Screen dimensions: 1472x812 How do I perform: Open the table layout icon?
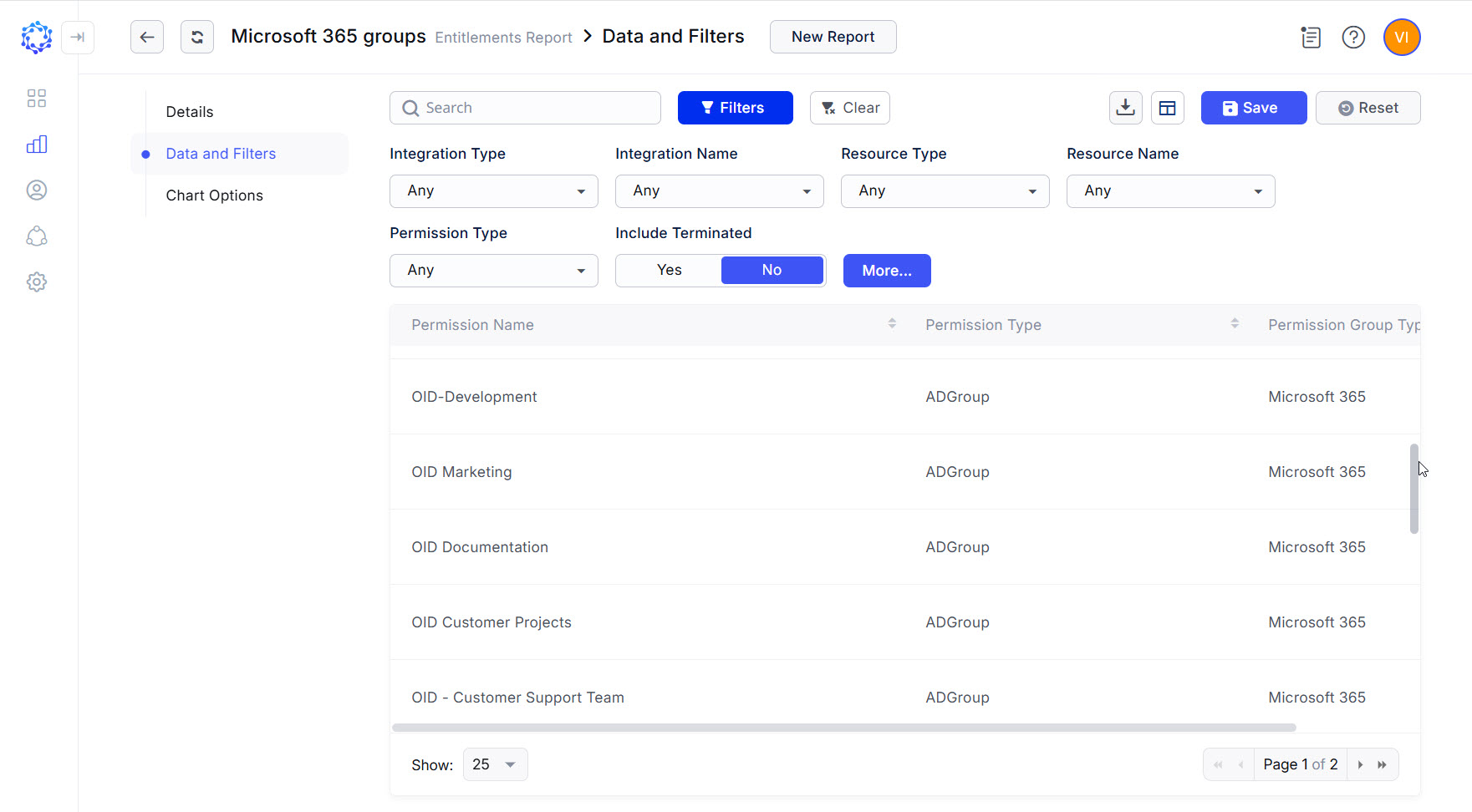(1167, 107)
